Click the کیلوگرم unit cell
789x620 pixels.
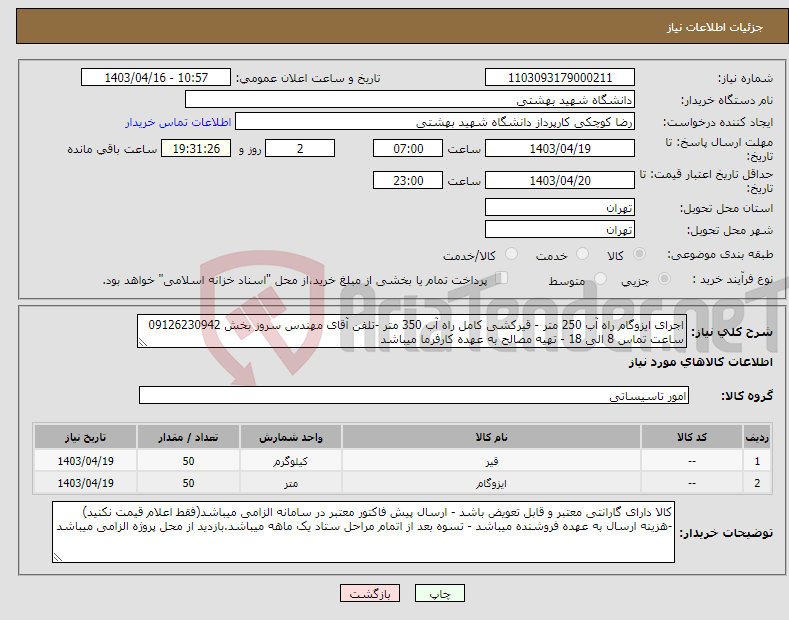(x=291, y=461)
